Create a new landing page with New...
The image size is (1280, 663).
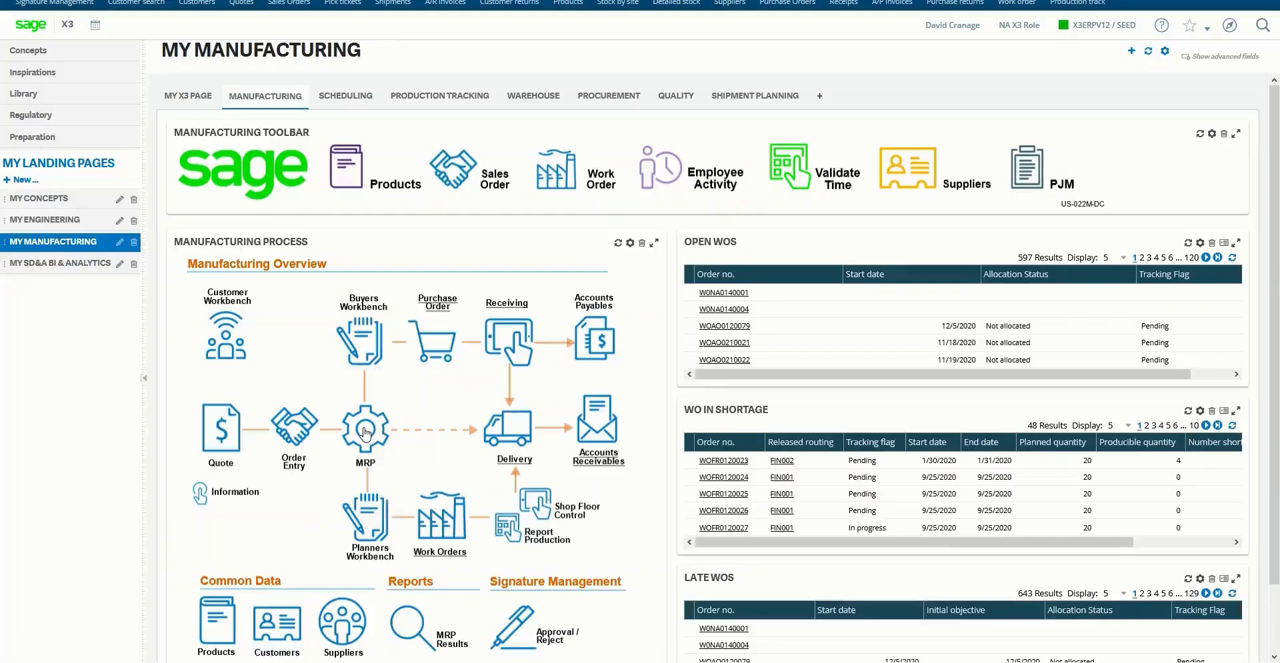click(x=20, y=180)
